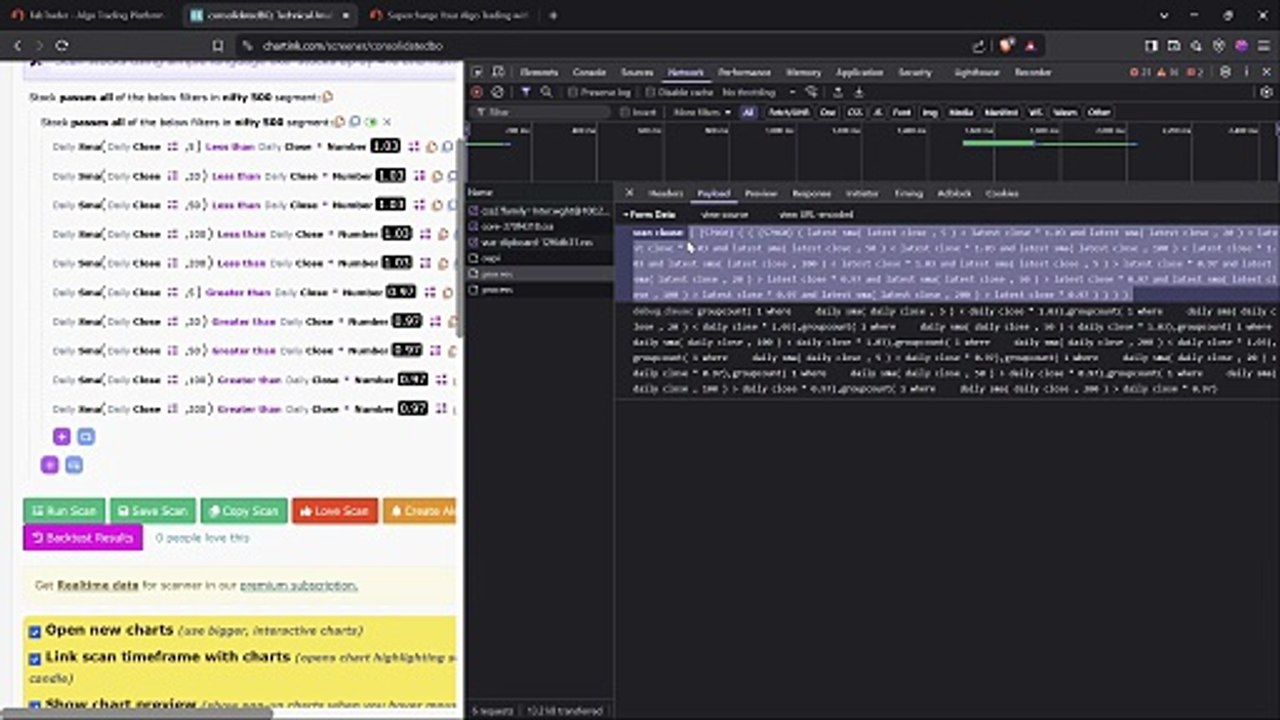
Task: Add filter with purple plus in outer group
Action: point(49,465)
